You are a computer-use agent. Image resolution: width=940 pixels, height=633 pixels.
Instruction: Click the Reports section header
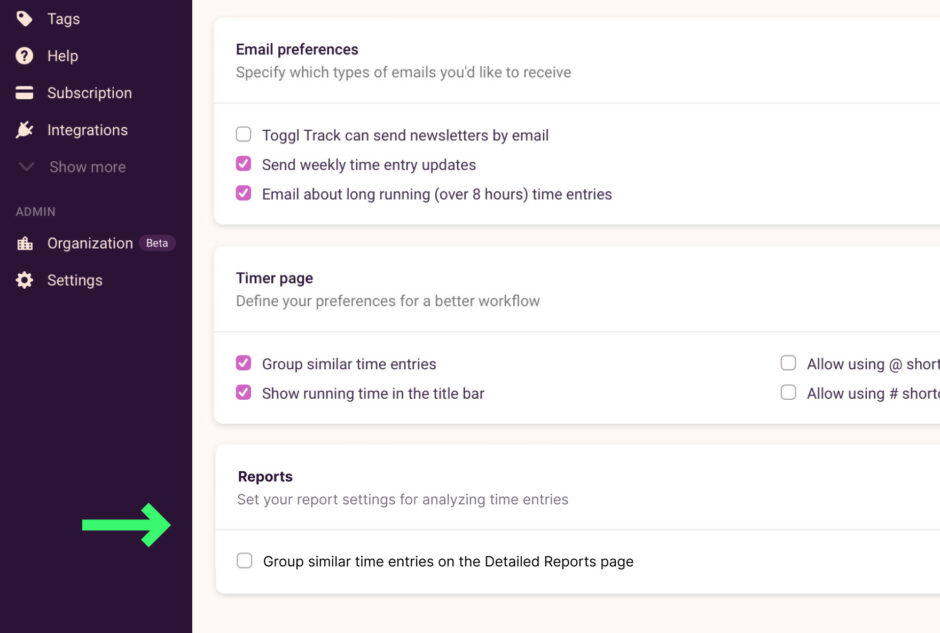tap(265, 476)
